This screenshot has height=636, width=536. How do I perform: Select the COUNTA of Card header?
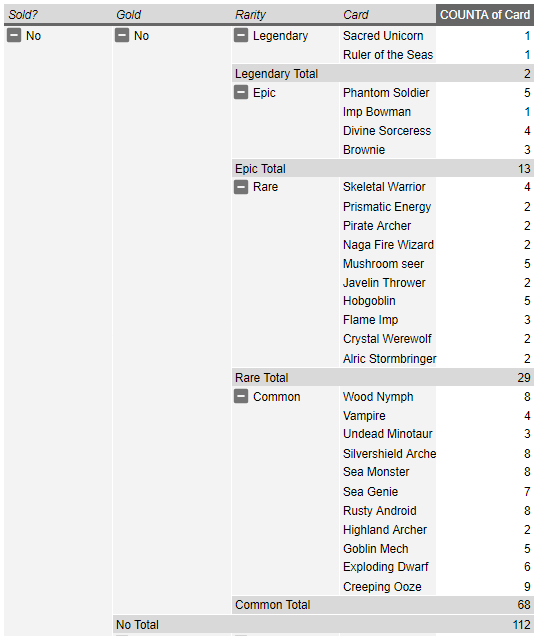pyautogui.click(x=484, y=15)
